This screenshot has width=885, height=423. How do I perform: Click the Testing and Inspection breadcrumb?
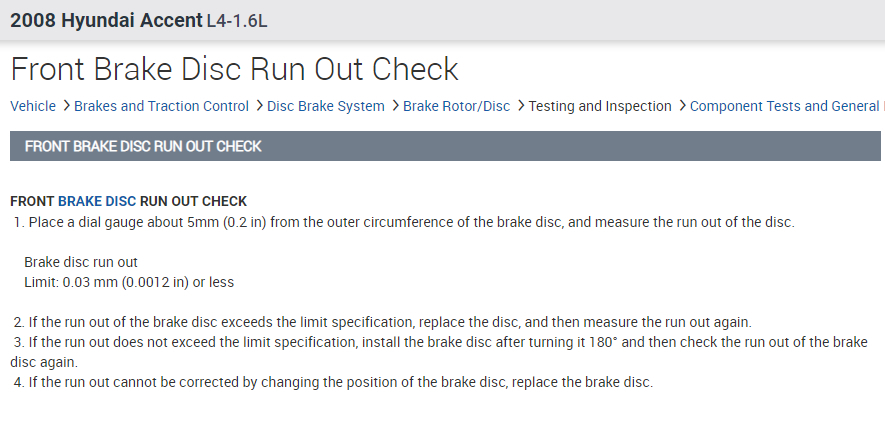point(600,106)
